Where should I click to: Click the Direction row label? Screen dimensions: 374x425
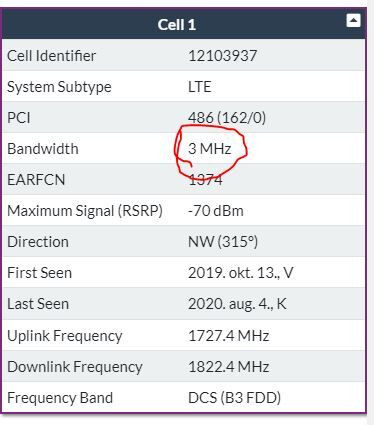coord(38,242)
